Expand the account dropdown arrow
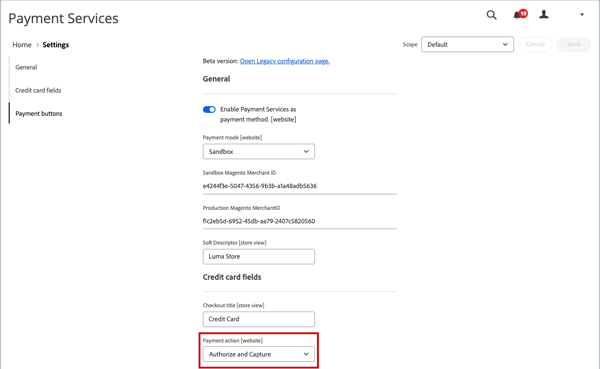Screen dimensions: 600x369 582,15
